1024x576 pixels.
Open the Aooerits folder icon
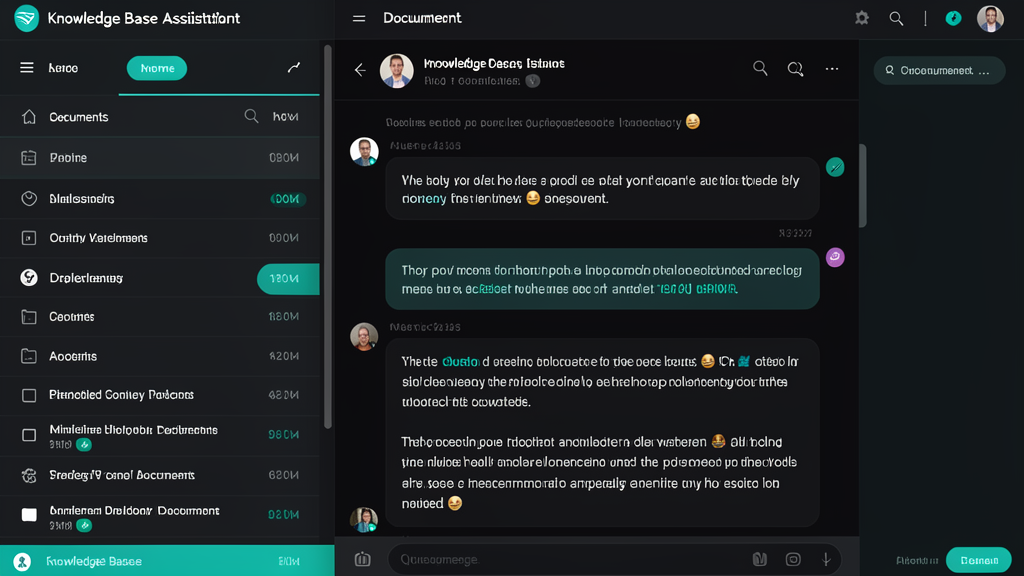coord(29,356)
